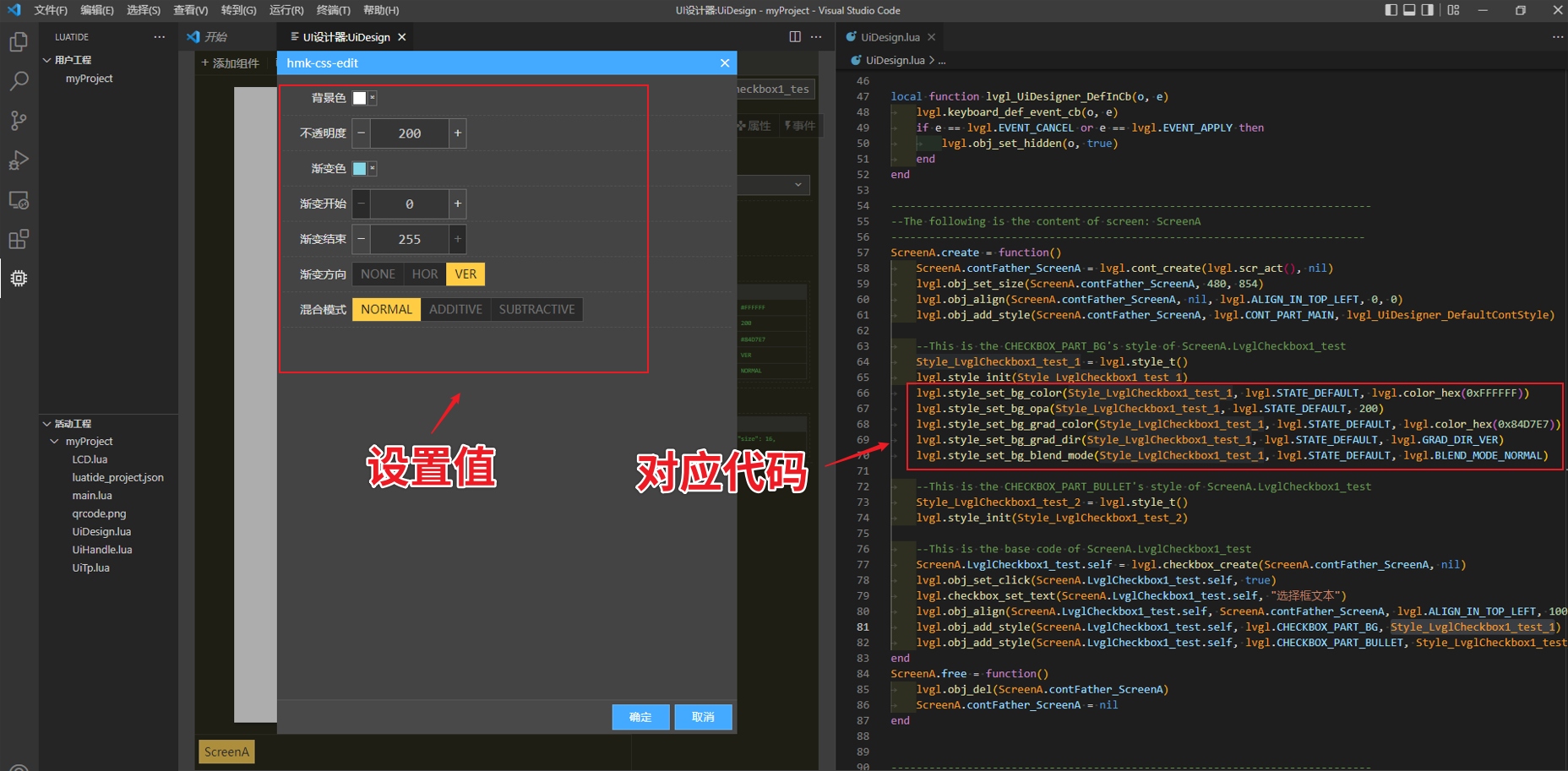Open the 终端(T) menu
Viewport: 1568px width, 771px height.
pos(333,10)
